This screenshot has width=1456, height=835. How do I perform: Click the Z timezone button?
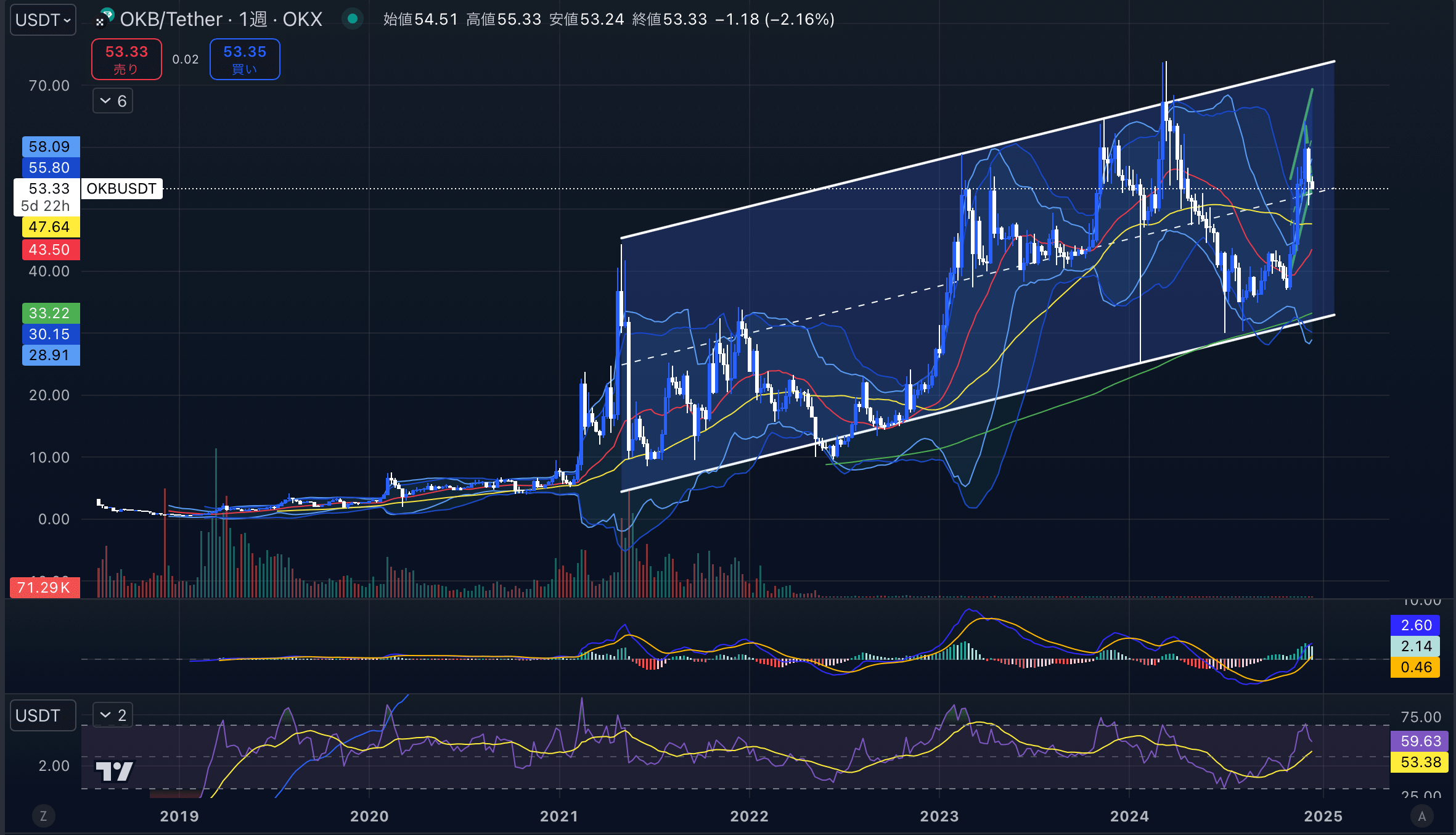pyautogui.click(x=43, y=816)
